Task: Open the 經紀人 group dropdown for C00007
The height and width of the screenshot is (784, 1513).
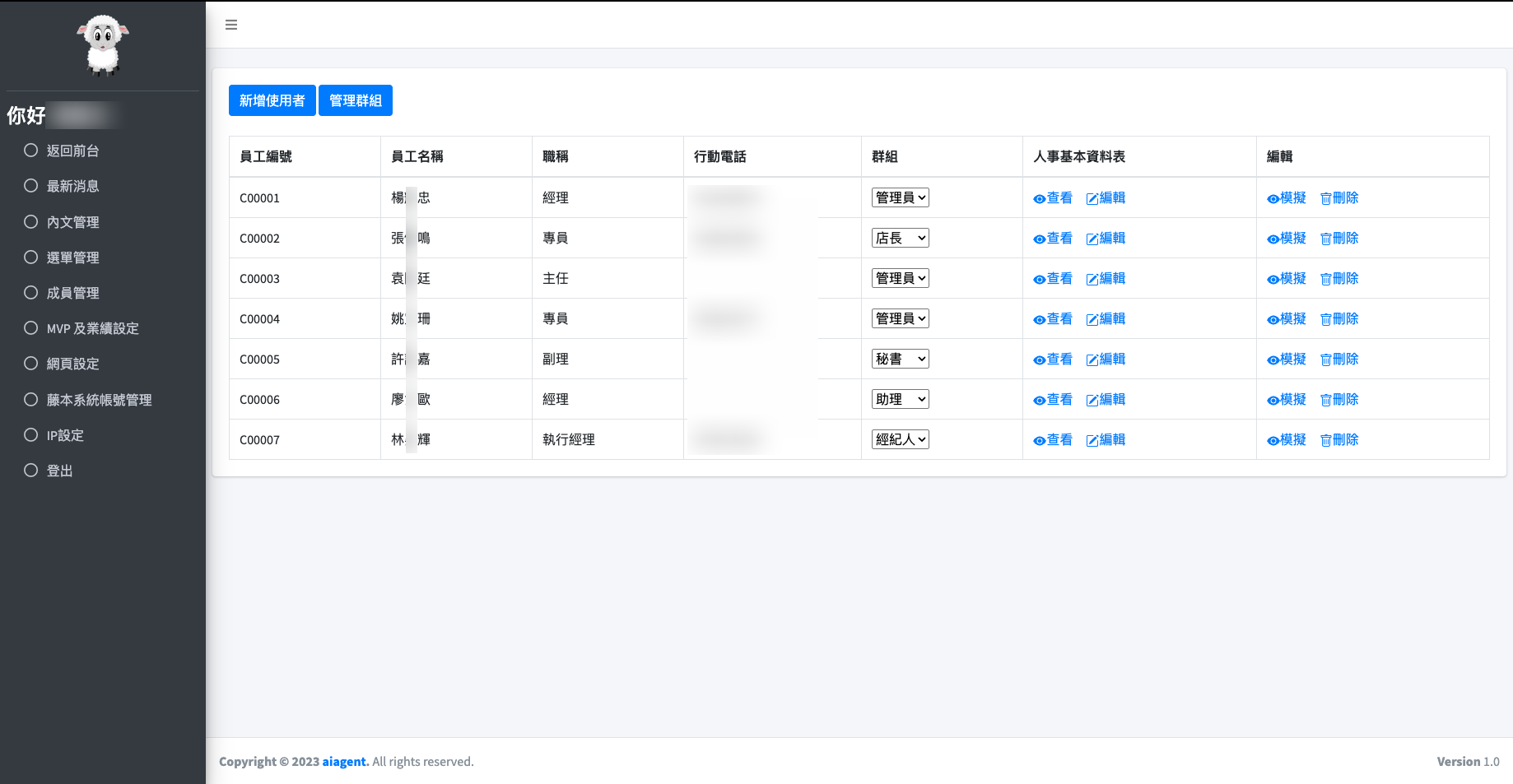Action: tap(900, 439)
